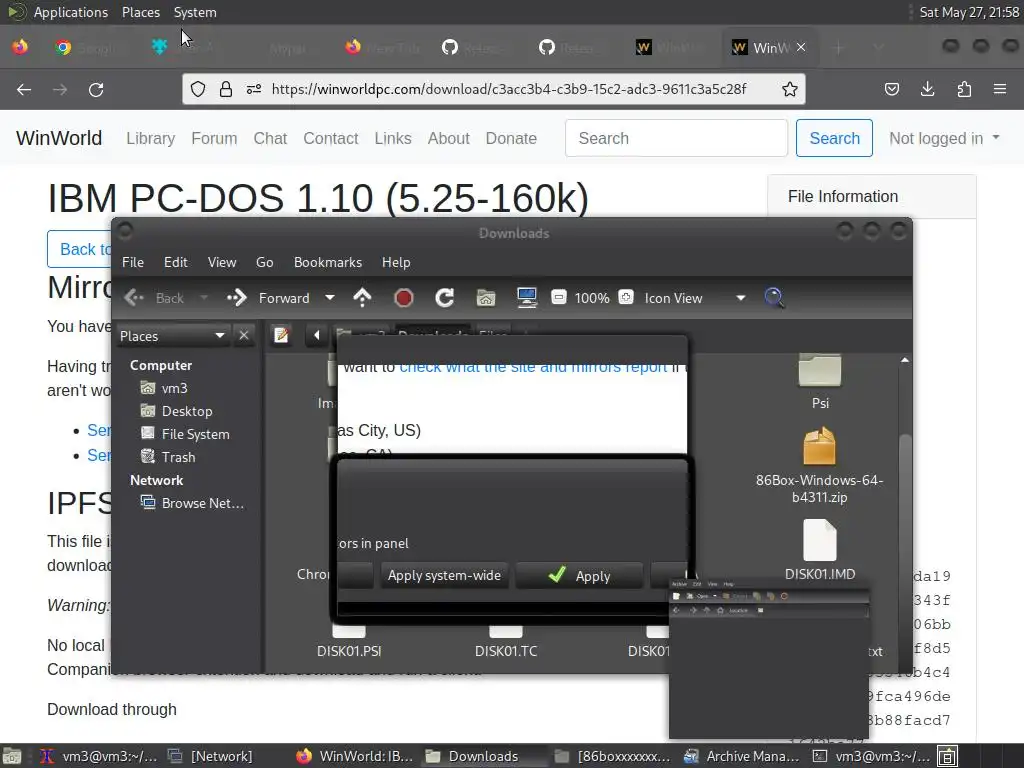The width and height of the screenshot is (1024, 768).
Task: Select the Psi folder
Action: (x=820, y=380)
